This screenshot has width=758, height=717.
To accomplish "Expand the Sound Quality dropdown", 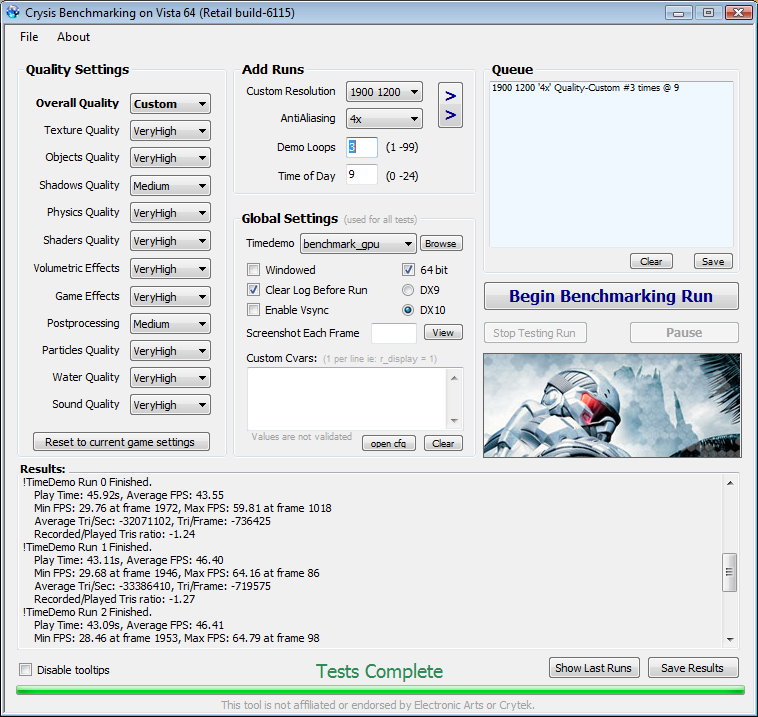I will pyautogui.click(x=170, y=405).
